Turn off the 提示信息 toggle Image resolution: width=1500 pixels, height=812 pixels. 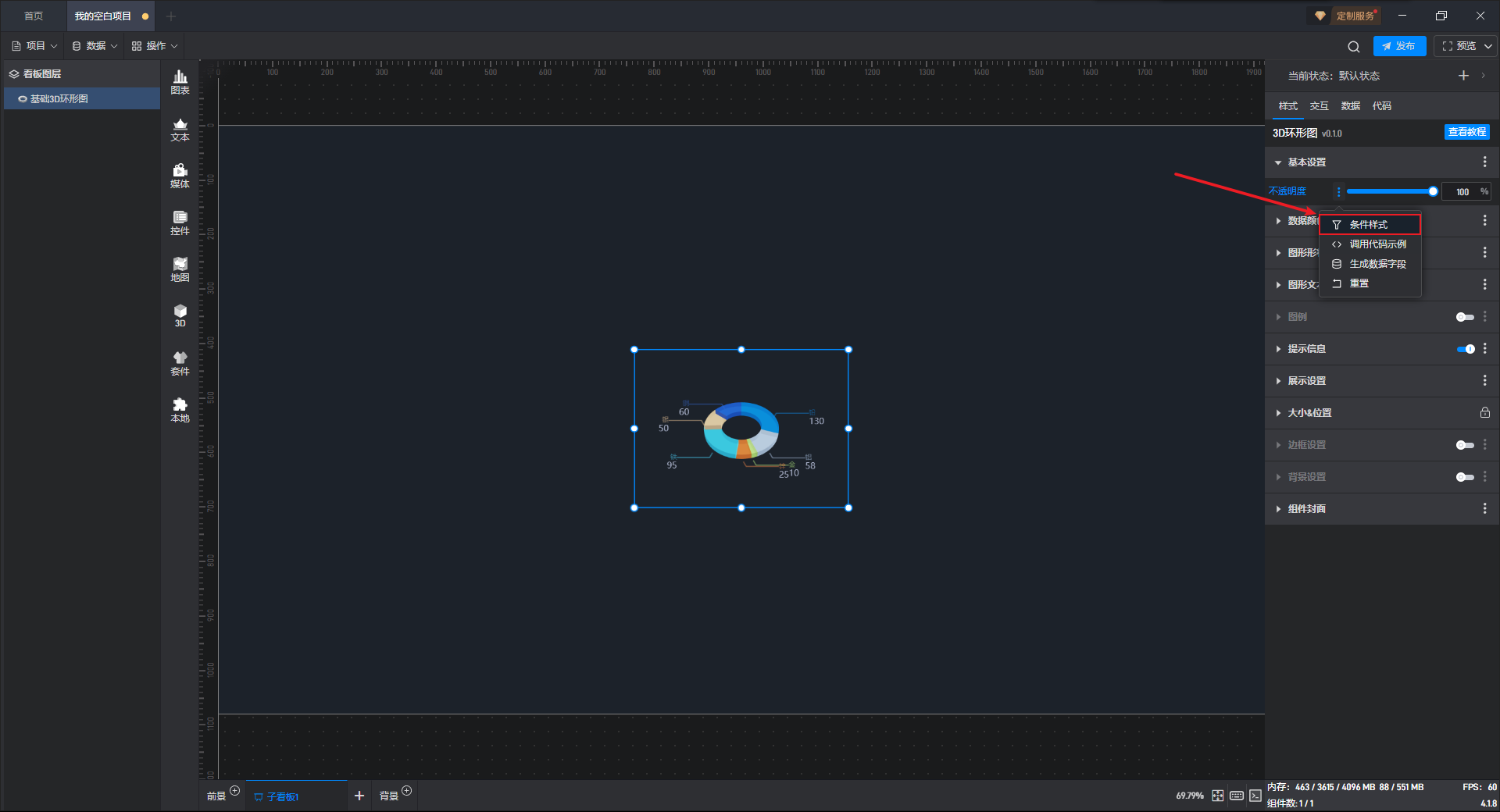tap(1466, 349)
